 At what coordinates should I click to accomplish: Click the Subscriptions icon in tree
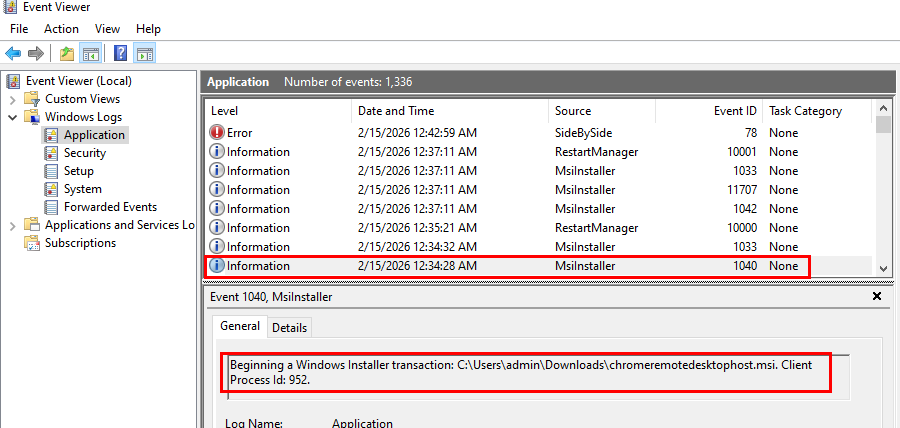point(32,243)
